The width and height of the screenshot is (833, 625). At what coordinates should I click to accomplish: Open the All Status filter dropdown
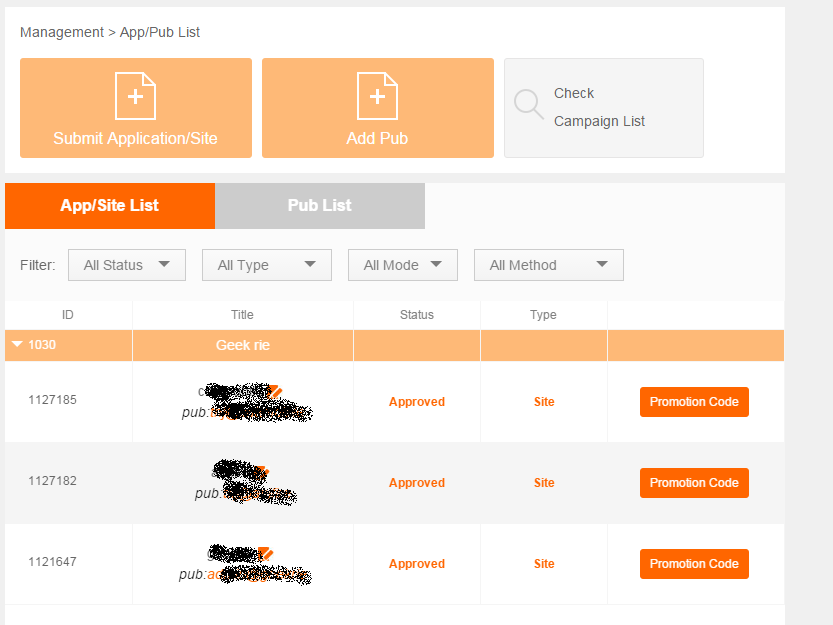pyautogui.click(x=126, y=265)
